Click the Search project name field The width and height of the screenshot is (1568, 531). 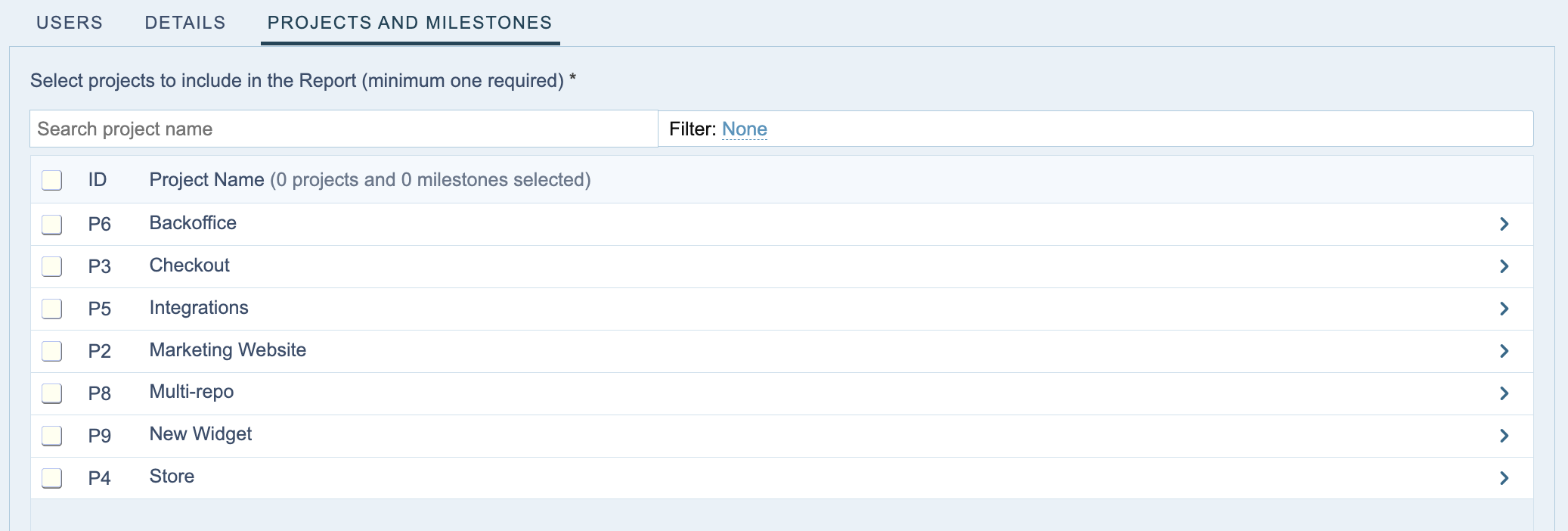pyautogui.click(x=343, y=129)
